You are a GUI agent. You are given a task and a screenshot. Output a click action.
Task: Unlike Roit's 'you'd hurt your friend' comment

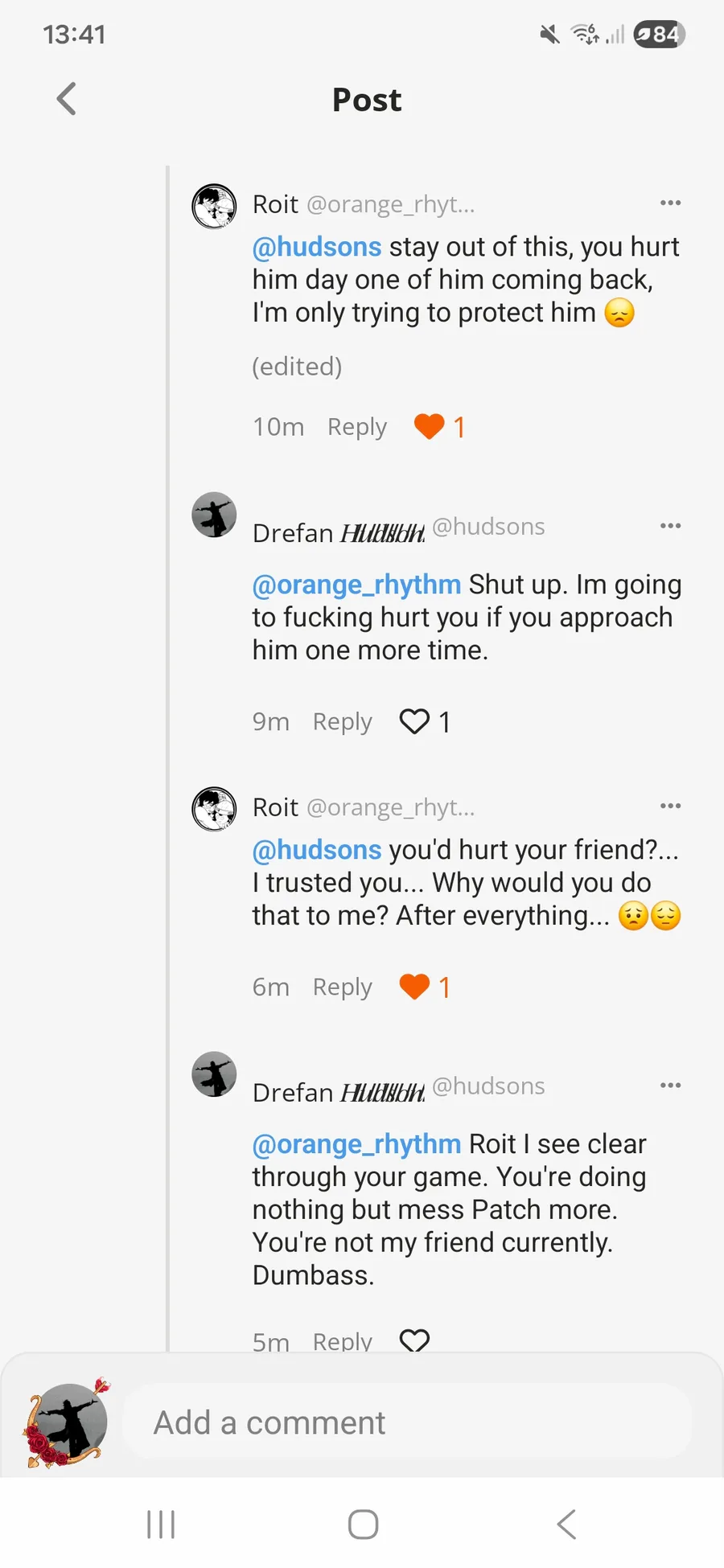(414, 987)
